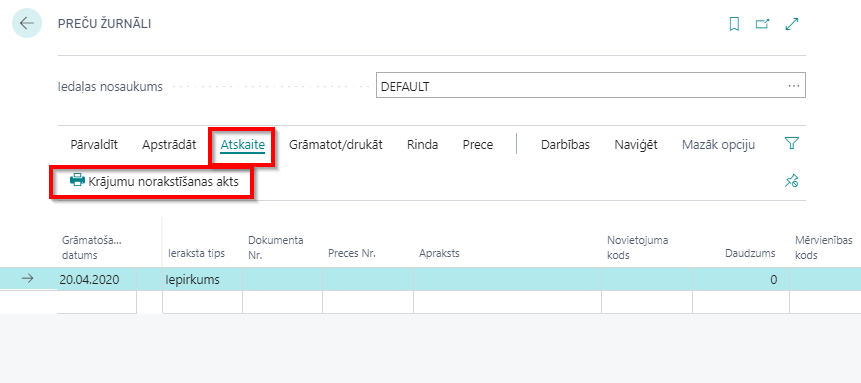
Task: Select the quantity cell showing 0
Action: pos(741,280)
